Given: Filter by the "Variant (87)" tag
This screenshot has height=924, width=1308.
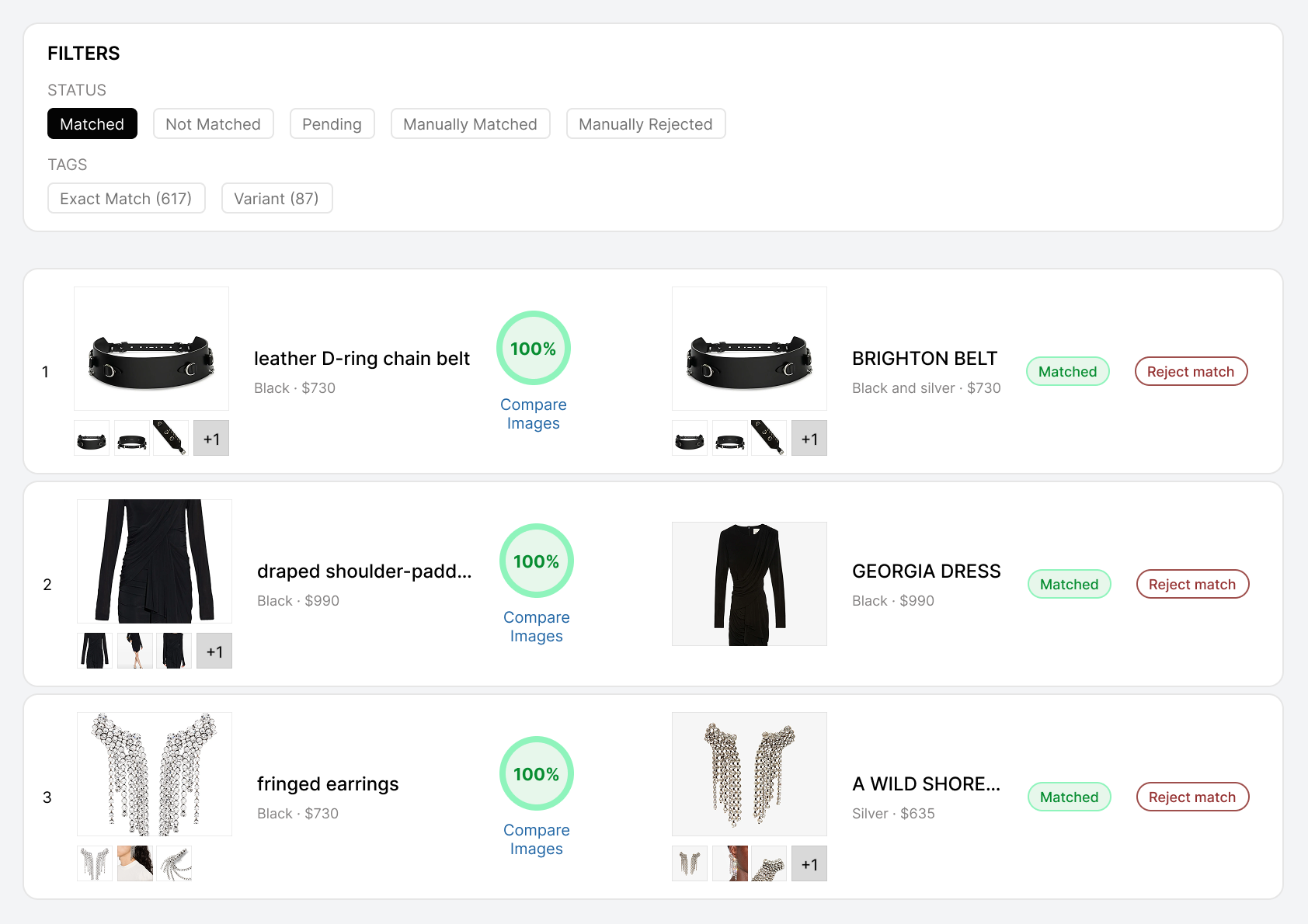Looking at the screenshot, I should (x=277, y=198).
